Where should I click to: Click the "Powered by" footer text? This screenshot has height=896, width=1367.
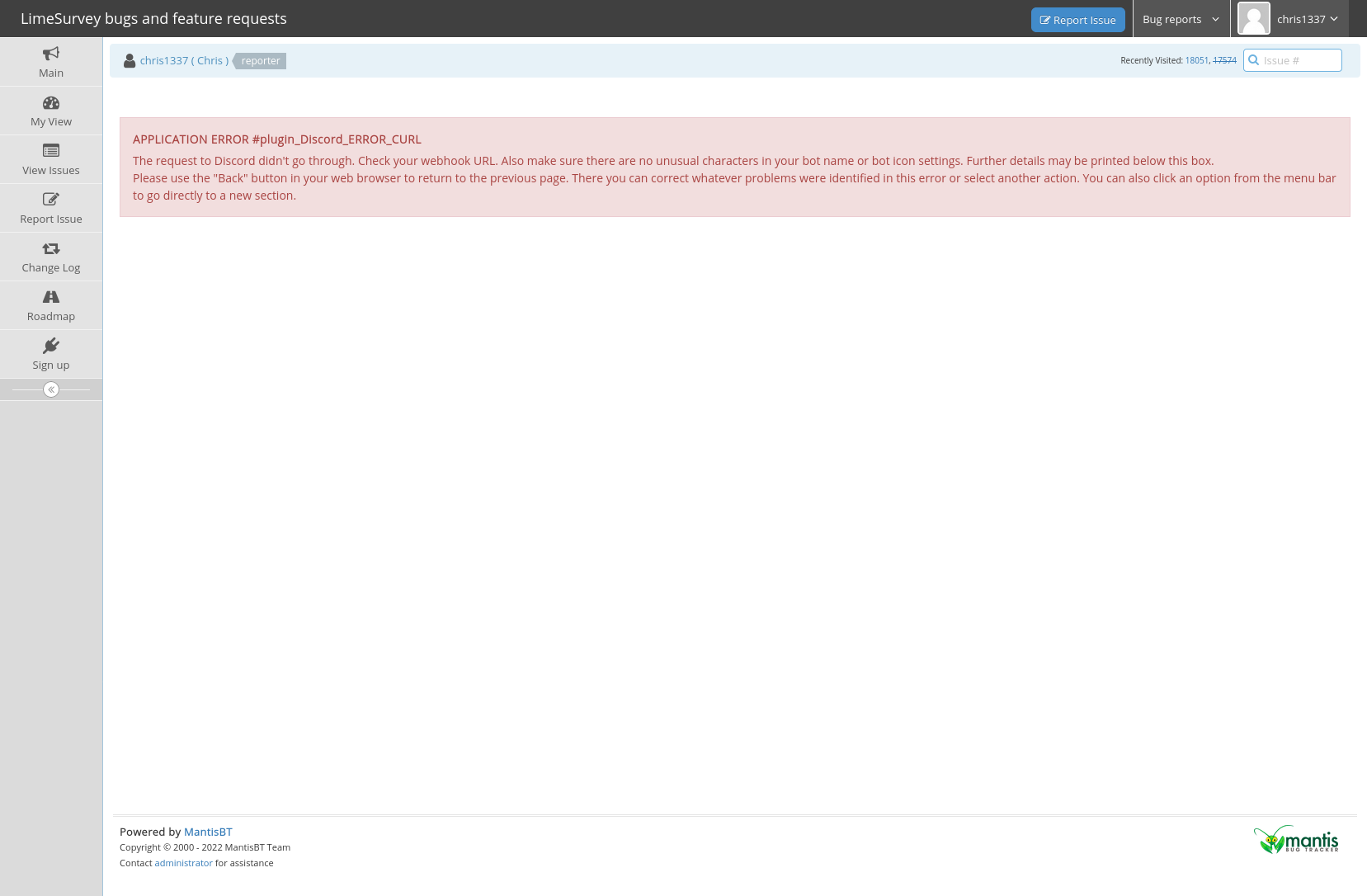pos(150,832)
